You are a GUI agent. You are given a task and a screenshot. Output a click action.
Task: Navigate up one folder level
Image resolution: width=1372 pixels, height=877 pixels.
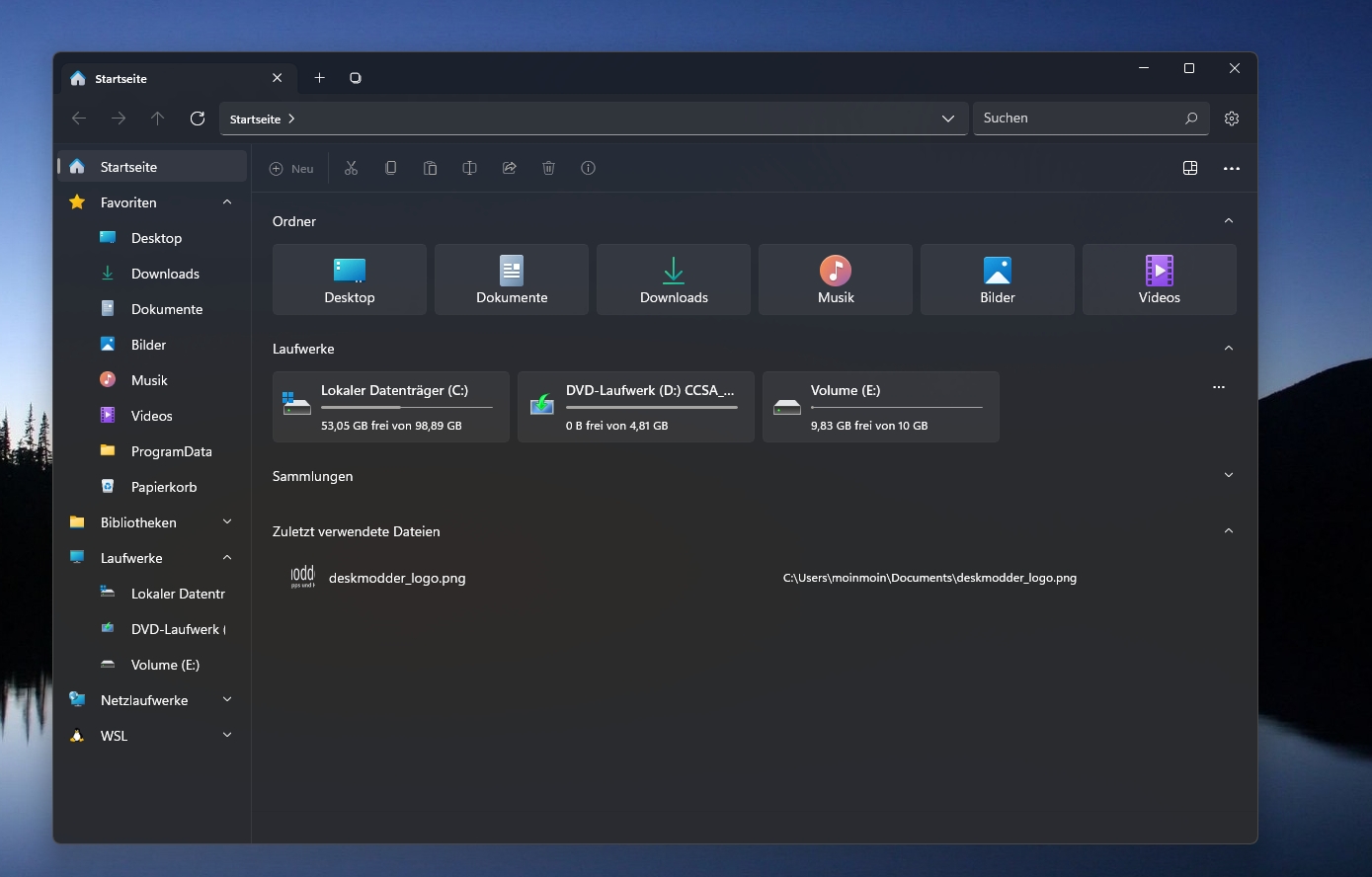[x=158, y=119]
